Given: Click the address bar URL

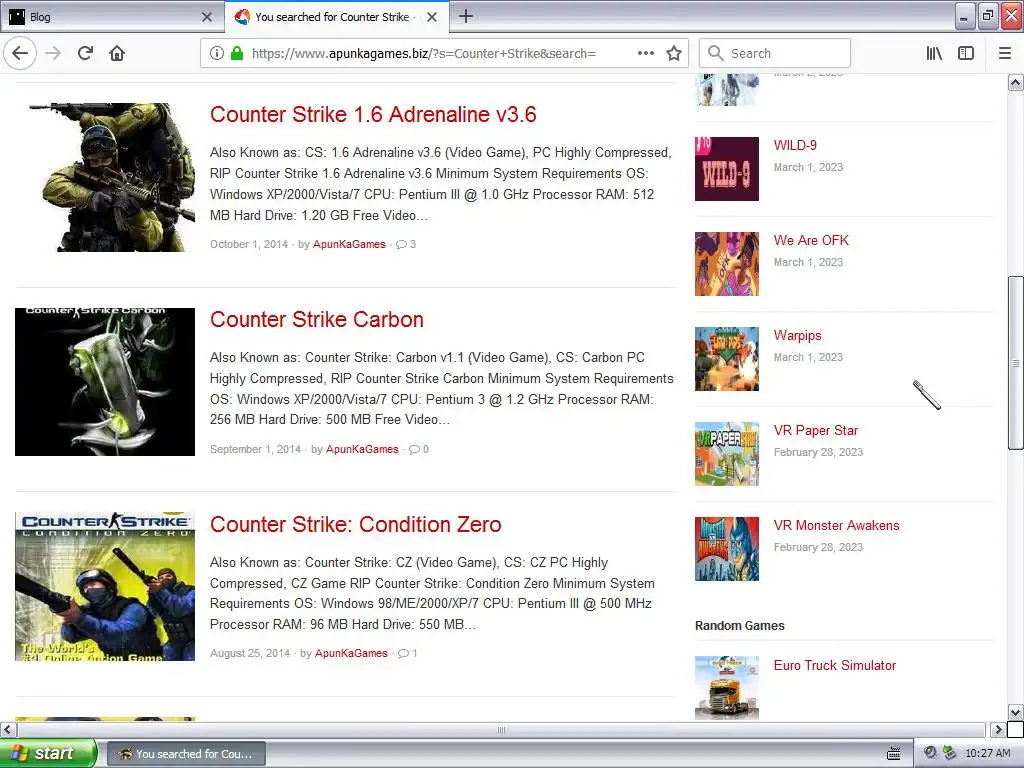Looking at the screenshot, I should (x=424, y=54).
